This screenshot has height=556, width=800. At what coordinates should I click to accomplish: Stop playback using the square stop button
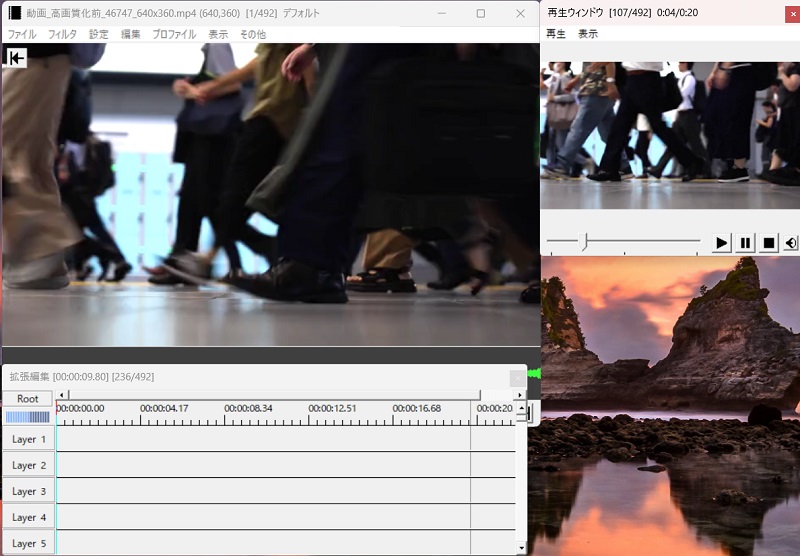pyautogui.click(x=769, y=243)
